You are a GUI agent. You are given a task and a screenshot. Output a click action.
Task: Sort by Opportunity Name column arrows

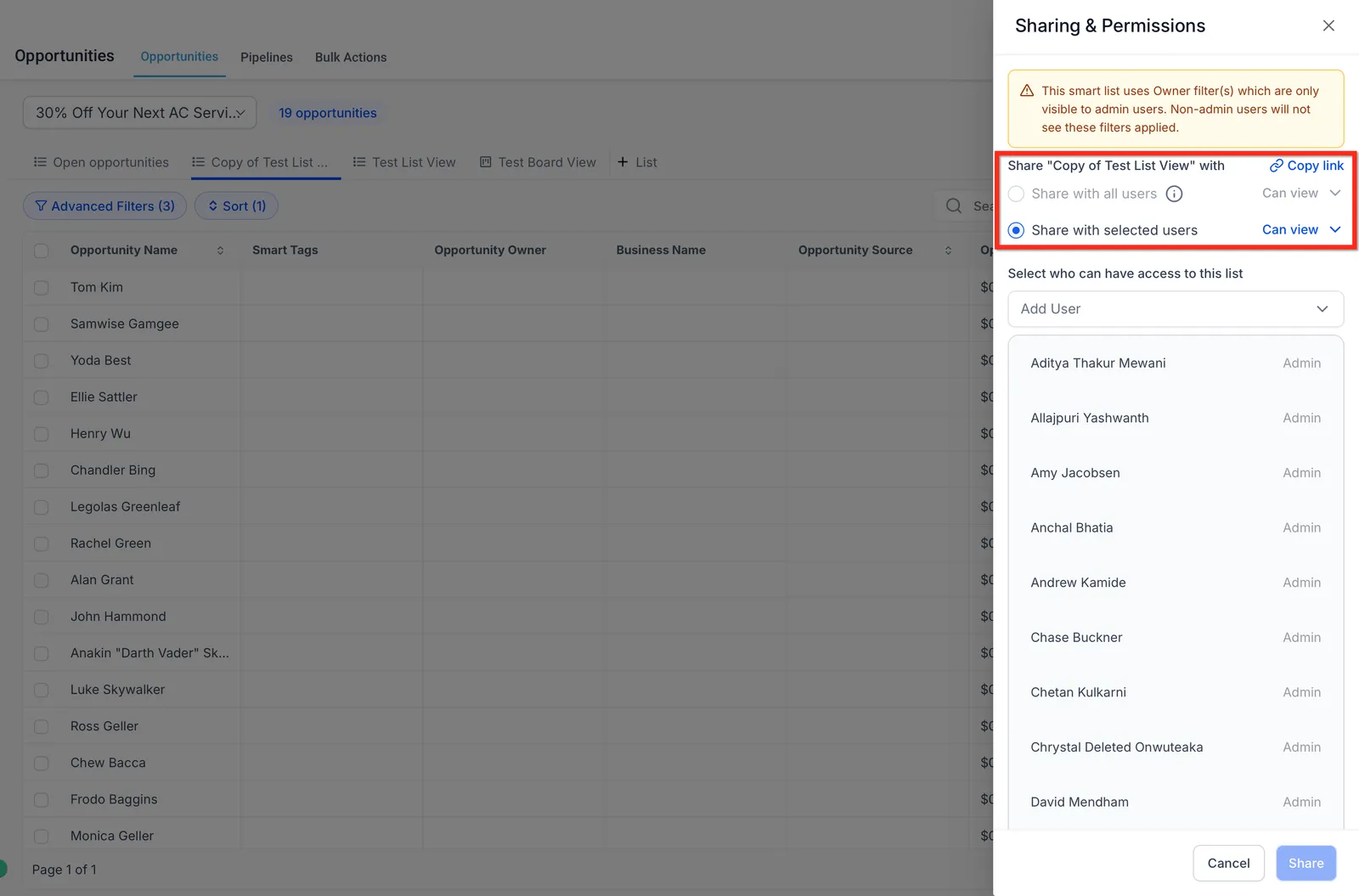pyautogui.click(x=220, y=250)
